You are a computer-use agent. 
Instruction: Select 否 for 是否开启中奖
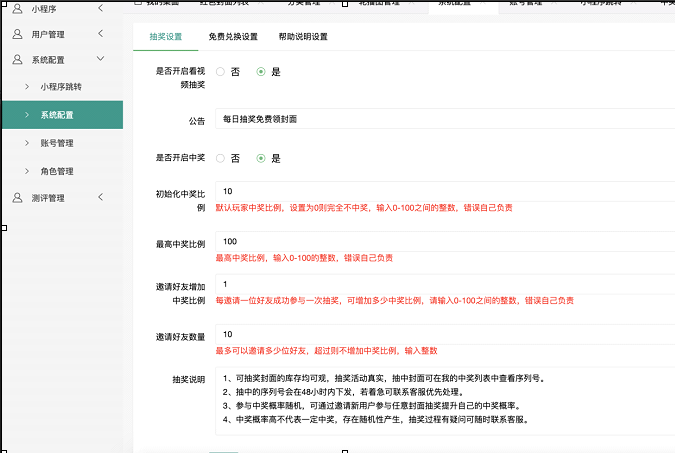[221, 158]
